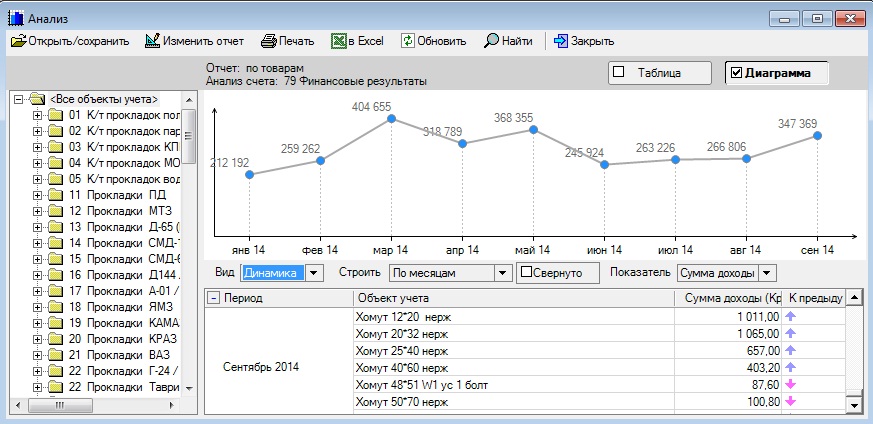
Task: Open the Показатель Сумма доходы dropdown
Action: 767,272
